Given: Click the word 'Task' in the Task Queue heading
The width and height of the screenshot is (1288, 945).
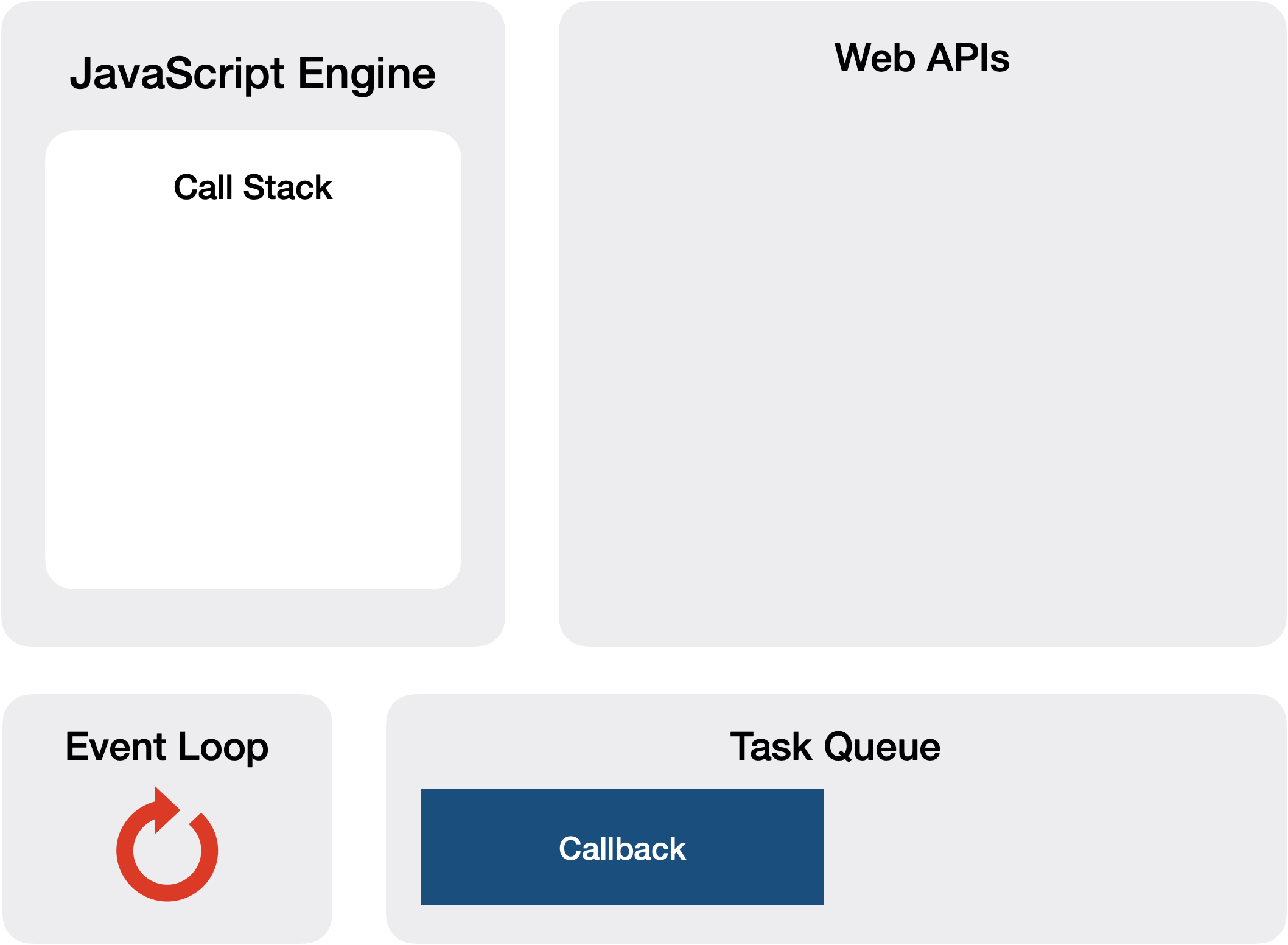Looking at the screenshot, I should [x=771, y=747].
